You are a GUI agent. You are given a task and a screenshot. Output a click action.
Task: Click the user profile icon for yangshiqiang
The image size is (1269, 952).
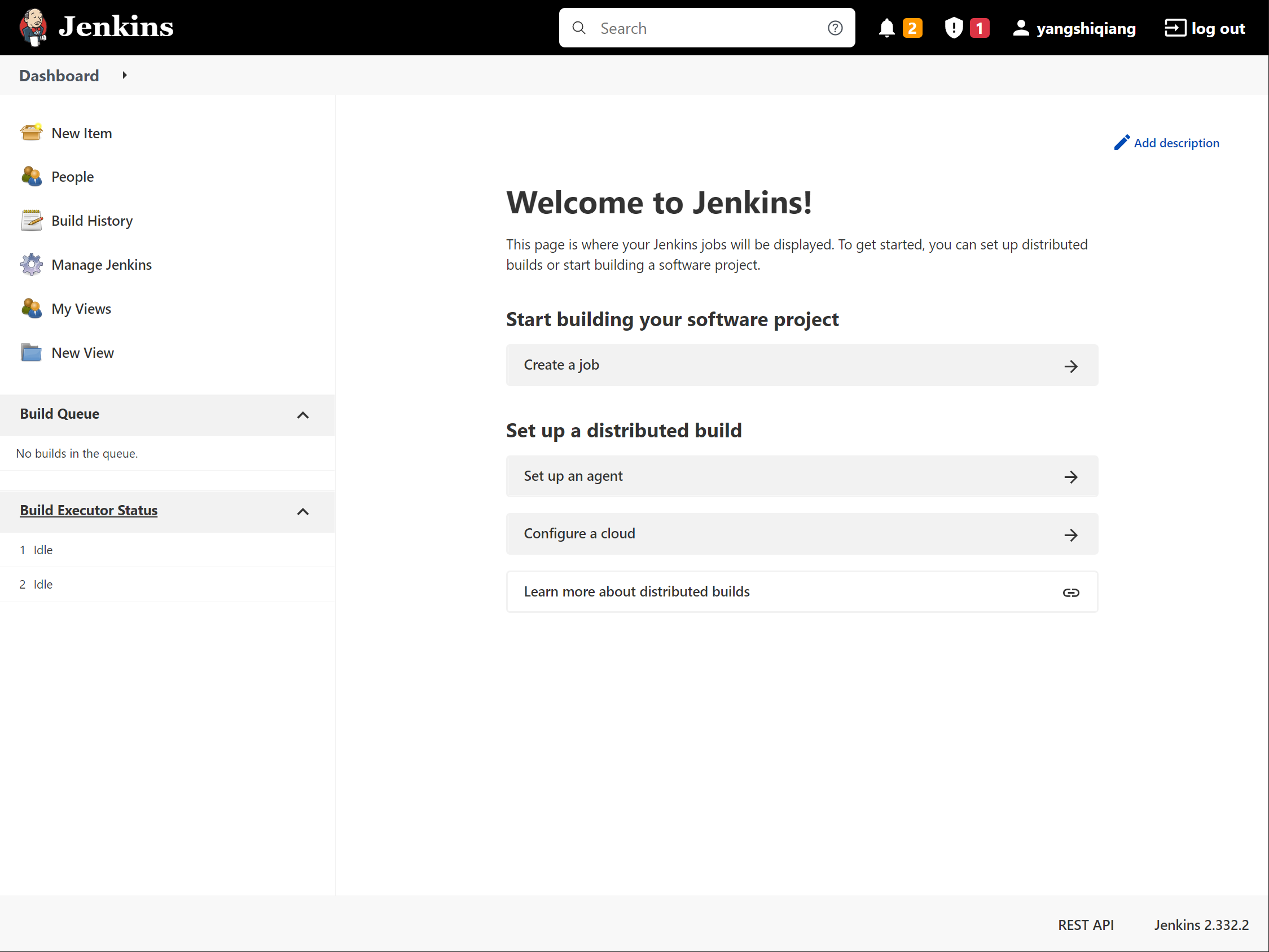(x=1022, y=28)
